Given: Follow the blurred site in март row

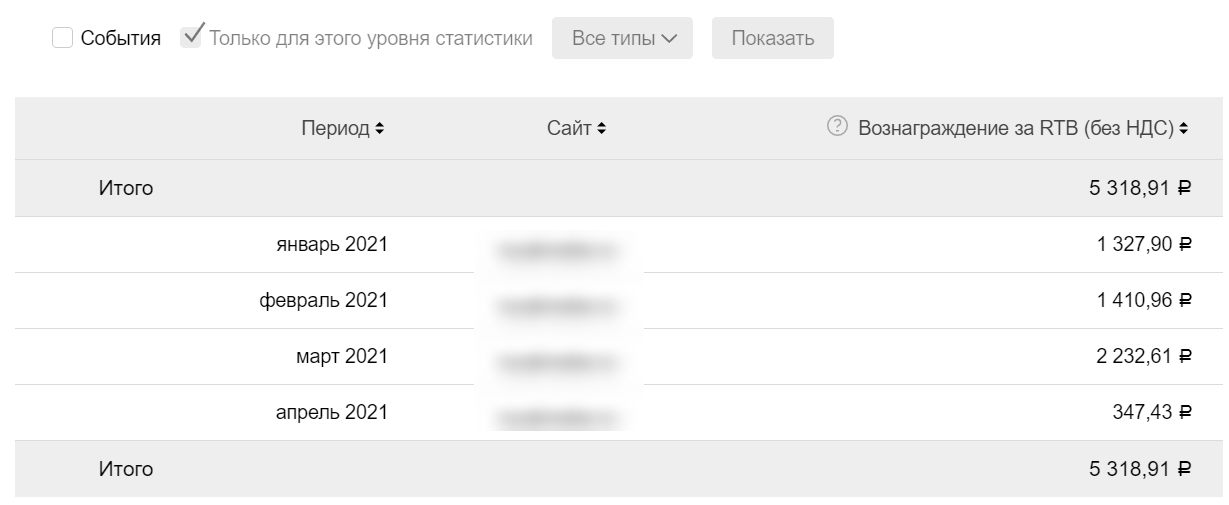Looking at the screenshot, I should (558, 358).
